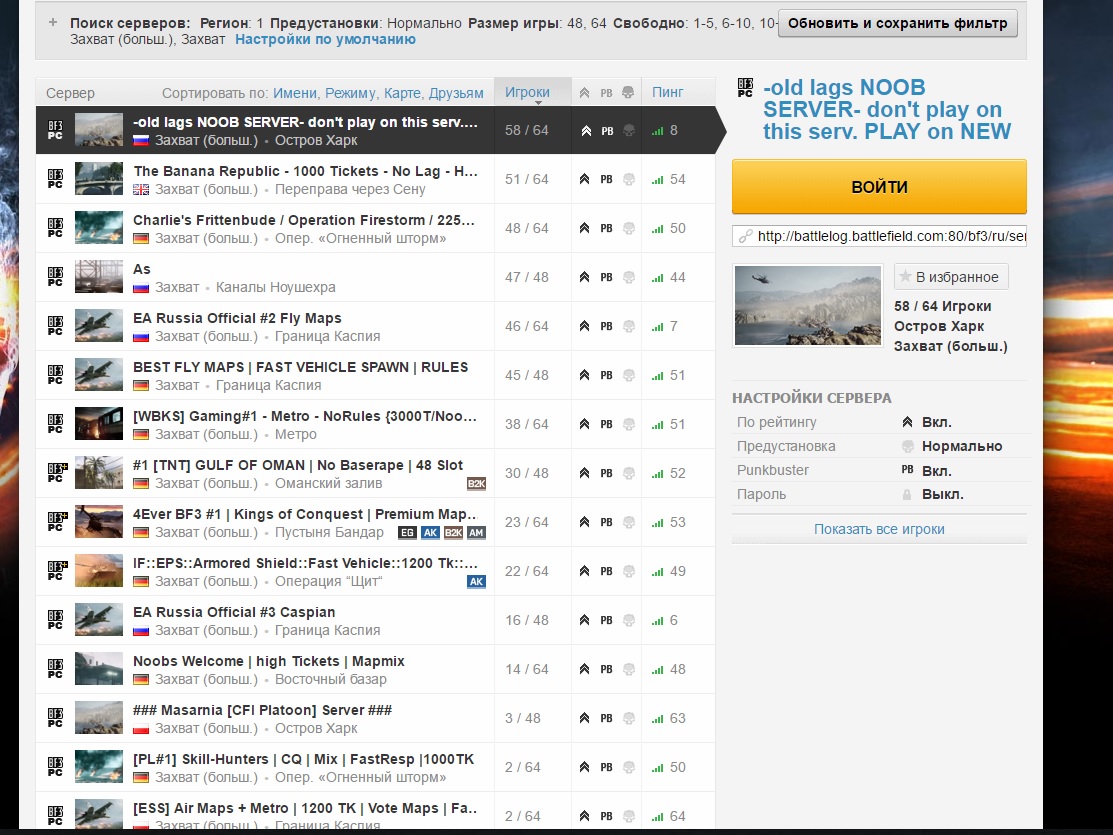Select 4Ever BF3 #1 Kings of Conquest
The width and height of the screenshot is (1113, 835).
(x=375, y=522)
